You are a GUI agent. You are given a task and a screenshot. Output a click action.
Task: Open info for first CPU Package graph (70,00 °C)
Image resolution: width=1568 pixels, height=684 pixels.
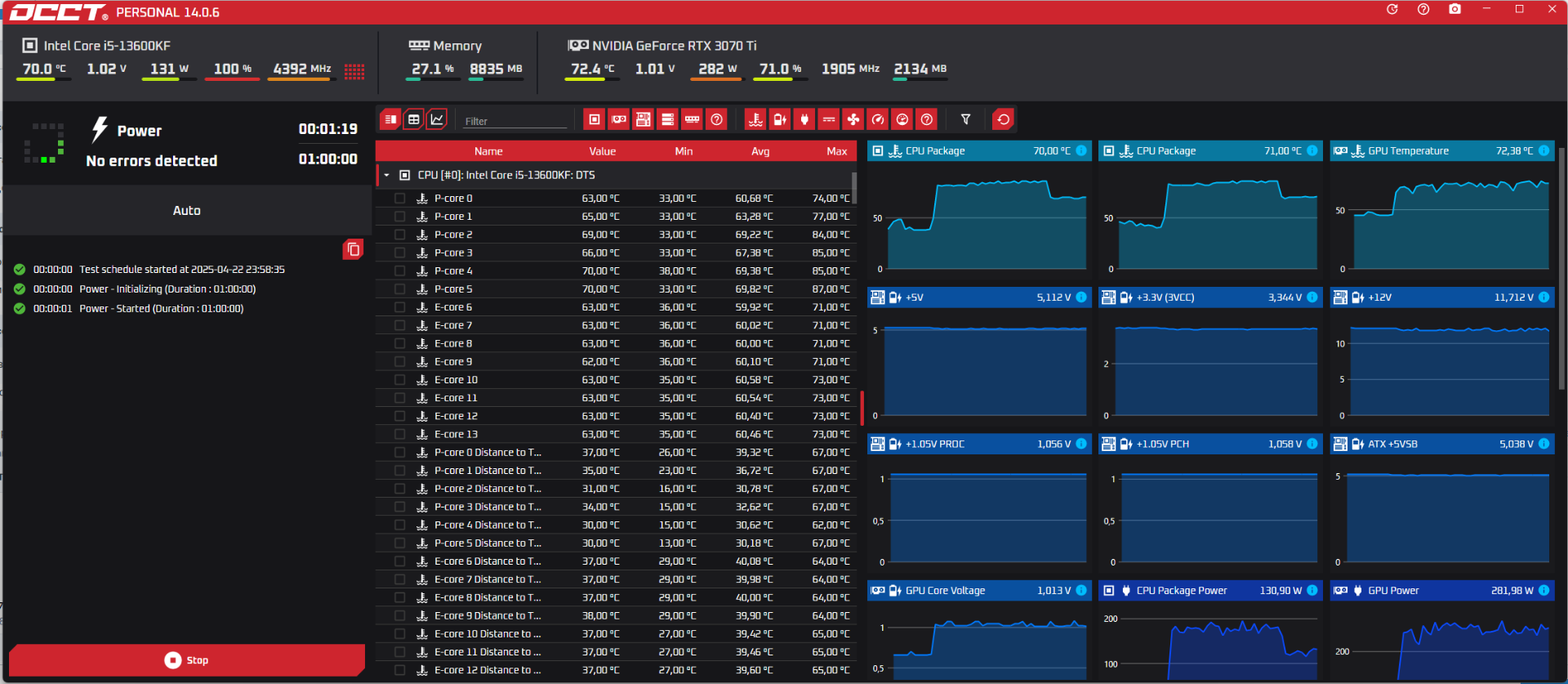1081,151
